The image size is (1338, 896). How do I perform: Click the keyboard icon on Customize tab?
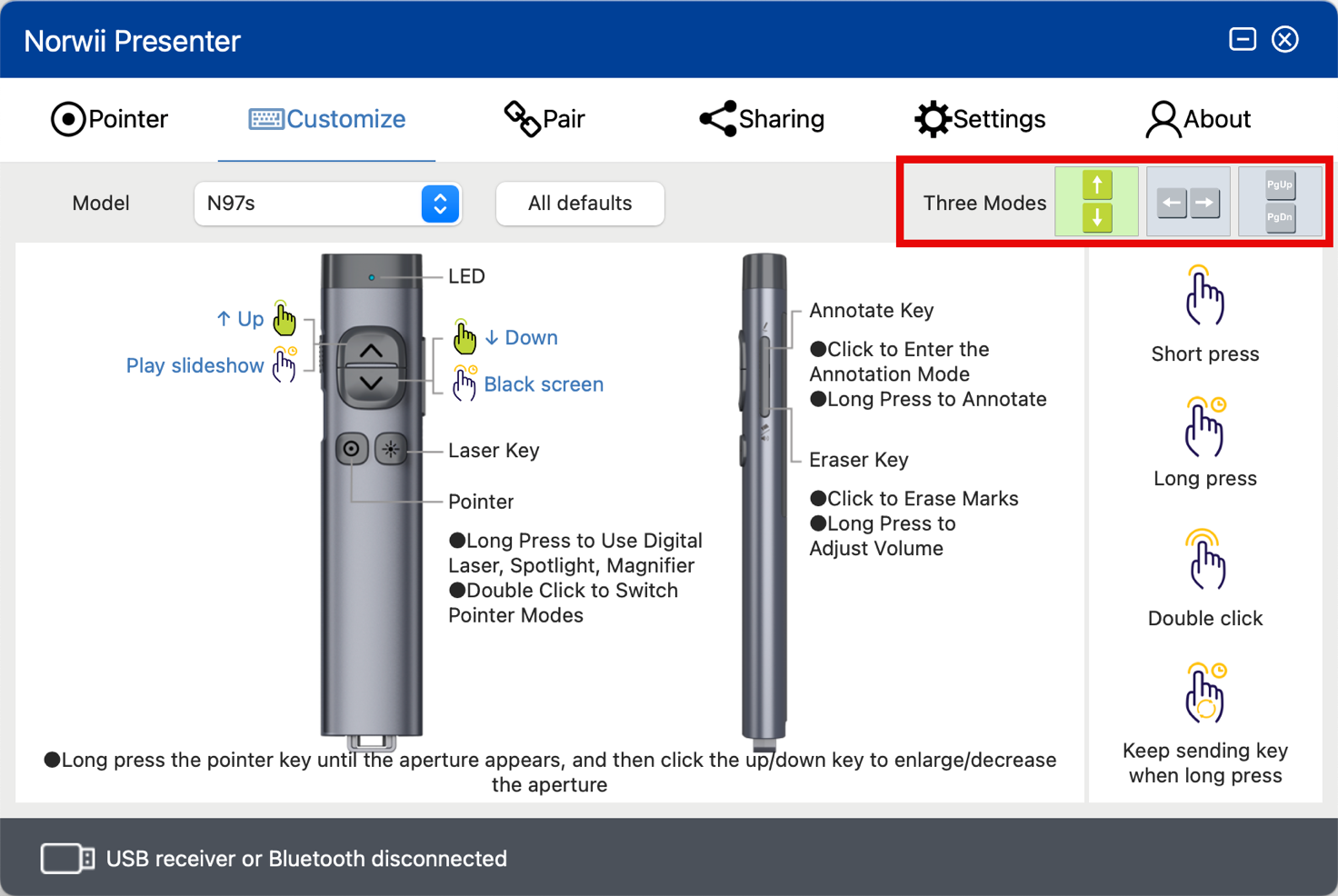pos(265,119)
